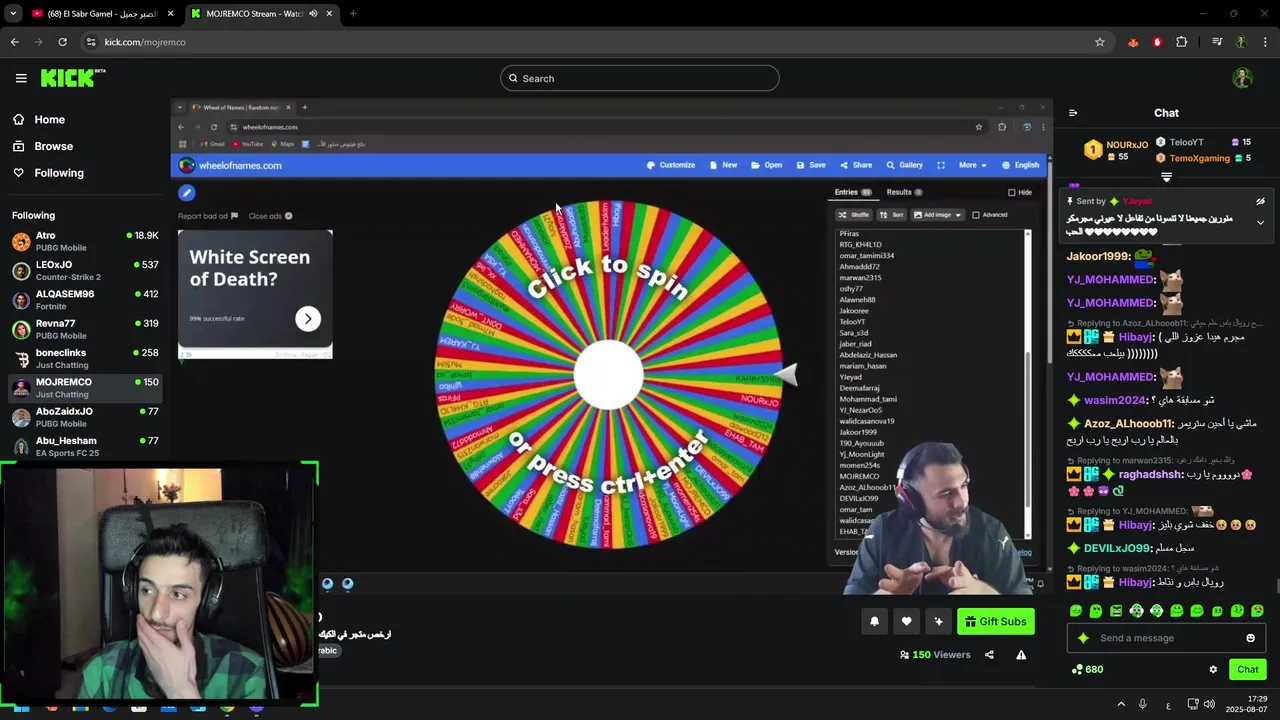Viewport: 1280px width, 720px height.
Task: Switch to the Results tab
Action: point(904,192)
